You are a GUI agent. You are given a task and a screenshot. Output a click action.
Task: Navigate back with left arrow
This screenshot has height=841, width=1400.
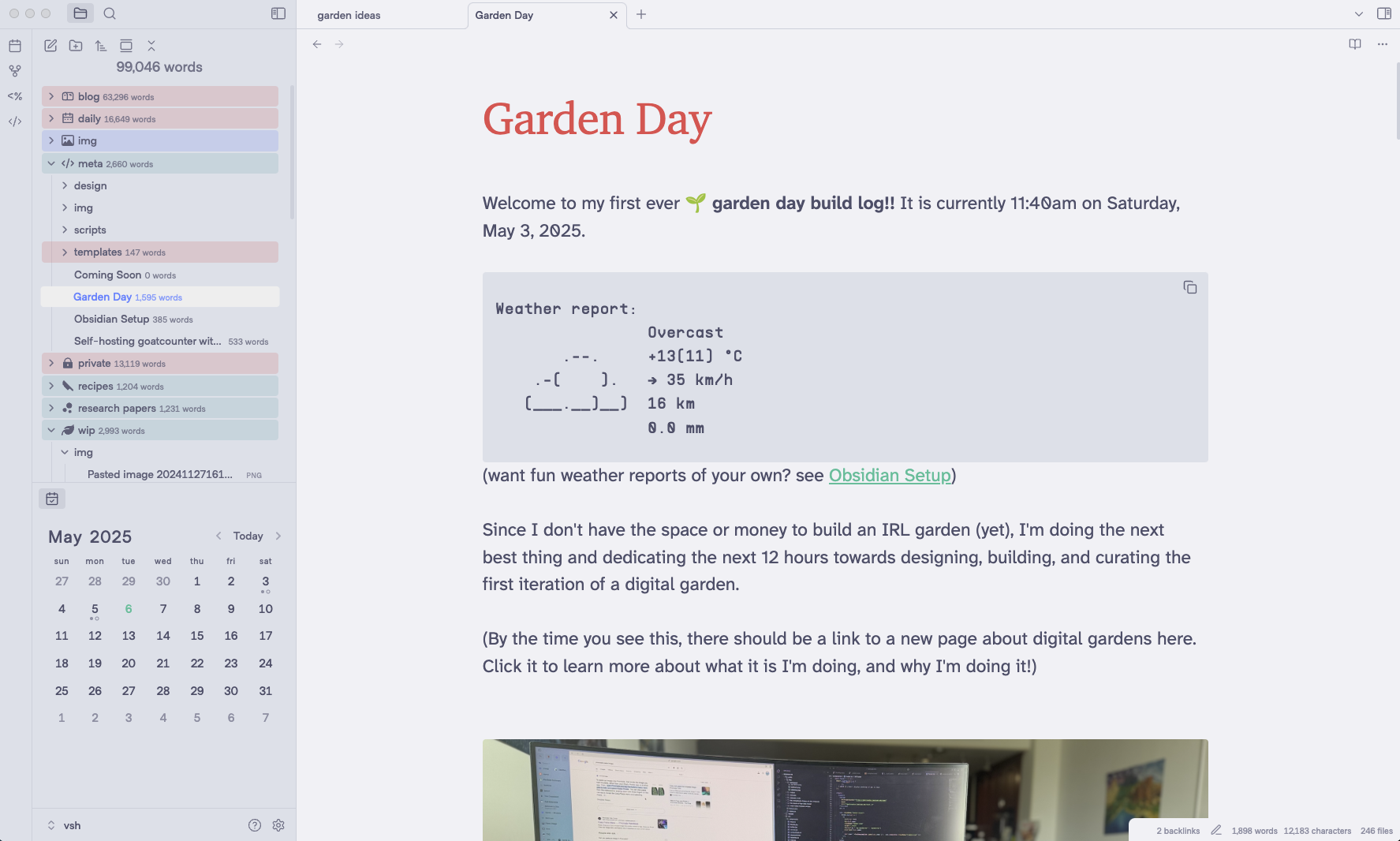click(317, 44)
